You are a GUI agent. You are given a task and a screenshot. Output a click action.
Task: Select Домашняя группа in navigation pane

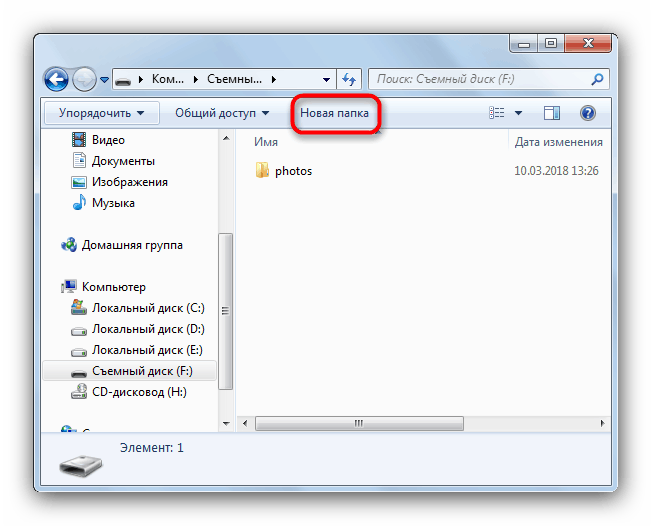(132, 245)
